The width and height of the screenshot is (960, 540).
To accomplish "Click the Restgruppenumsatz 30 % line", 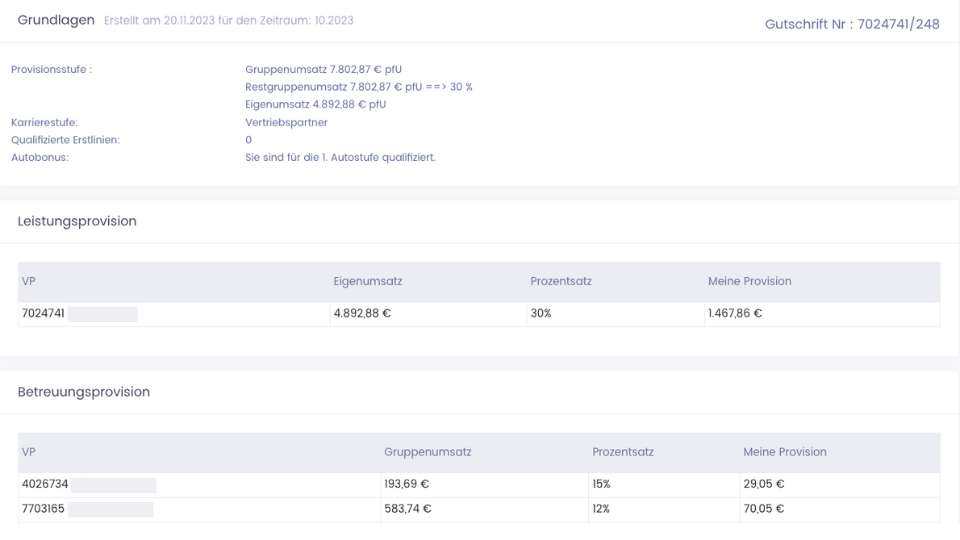I will click(x=359, y=87).
